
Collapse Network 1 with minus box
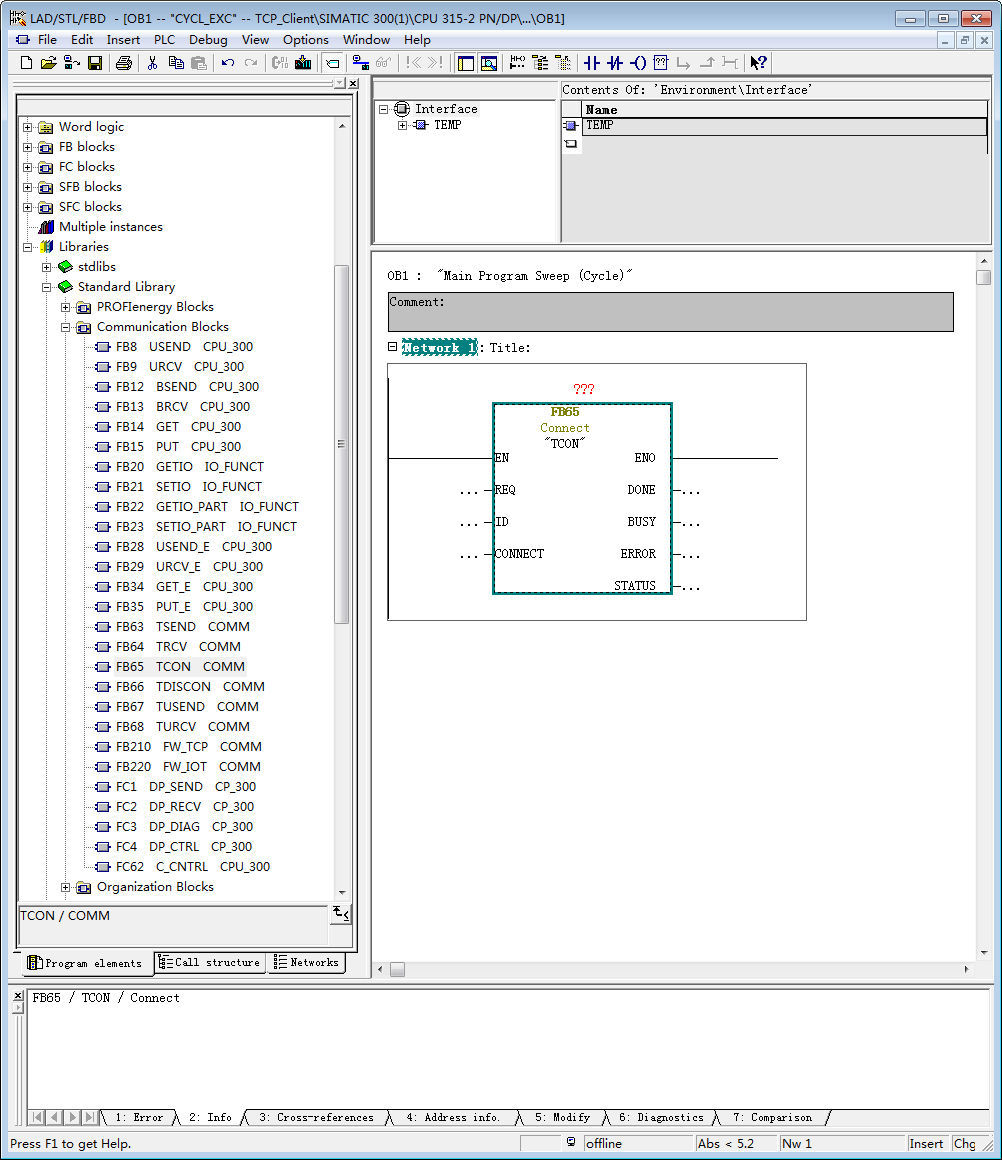click(x=392, y=346)
